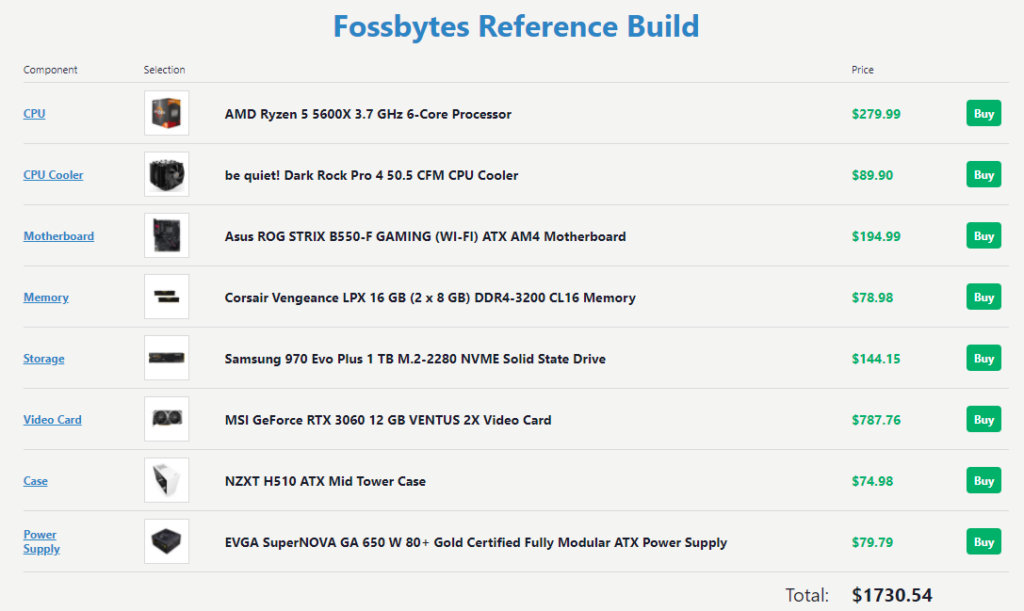Open the CPU Cooler component link
This screenshot has width=1024, height=611.
[53, 174]
